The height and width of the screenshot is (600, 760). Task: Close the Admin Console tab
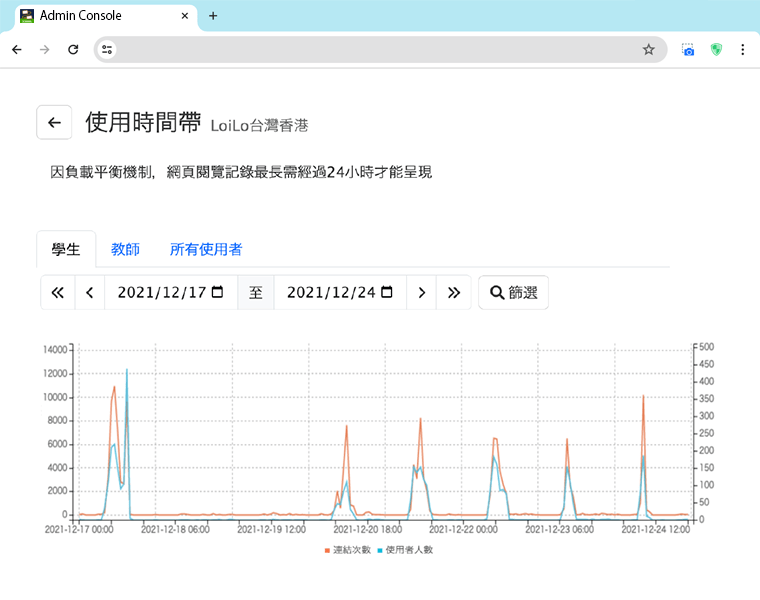coord(185,16)
